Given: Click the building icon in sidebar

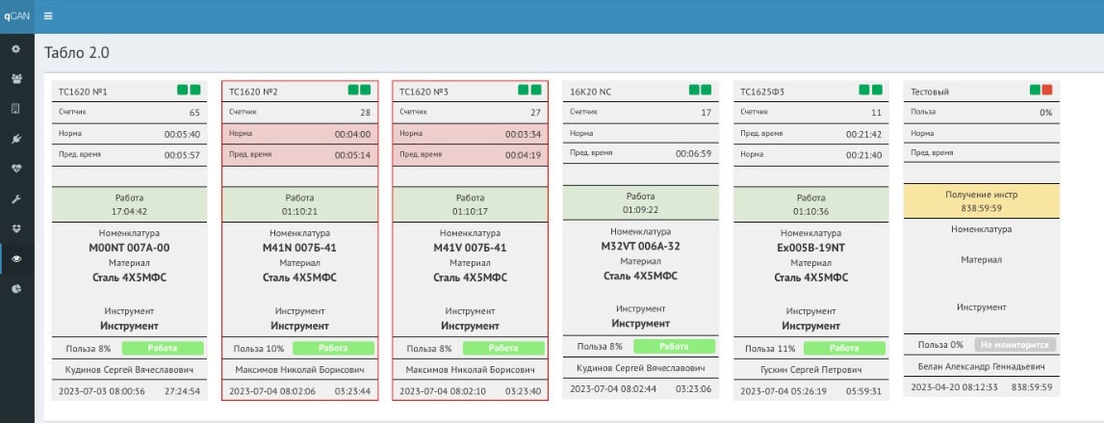Looking at the screenshot, I should point(17,108).
